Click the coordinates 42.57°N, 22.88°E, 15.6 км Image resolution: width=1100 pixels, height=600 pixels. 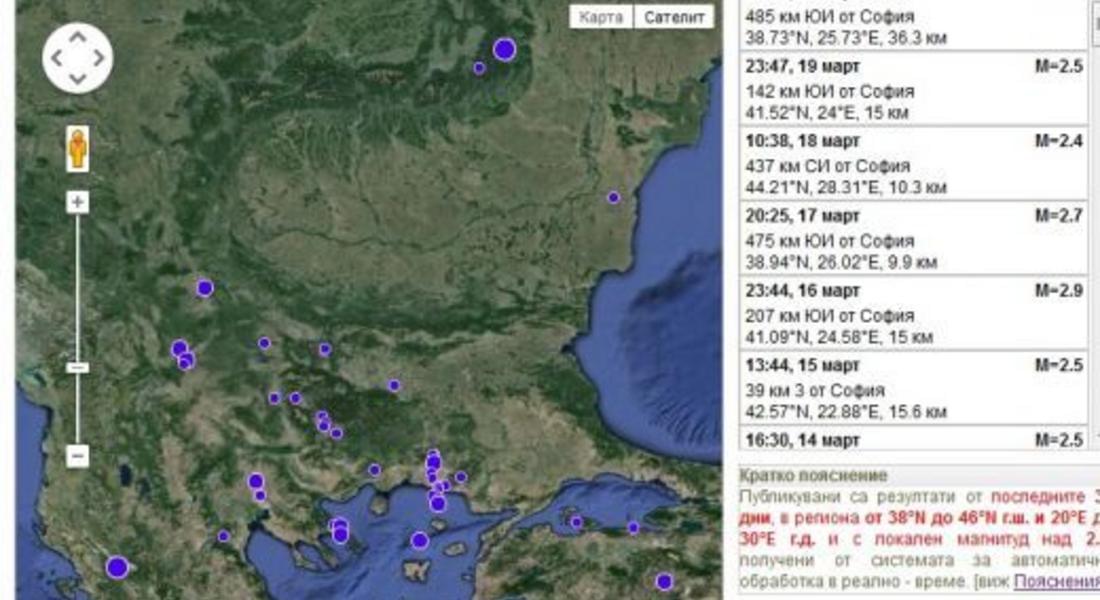pos(845,412)
